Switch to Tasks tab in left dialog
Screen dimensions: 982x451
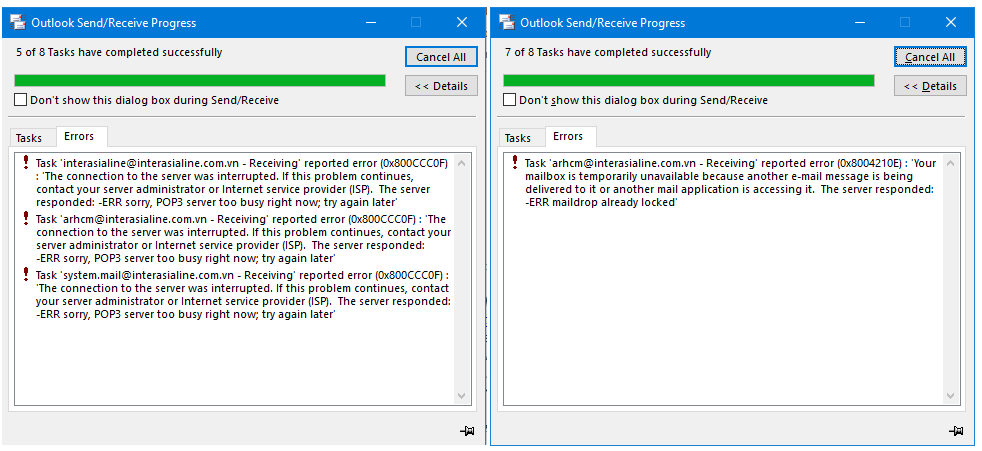pos(29,138)
